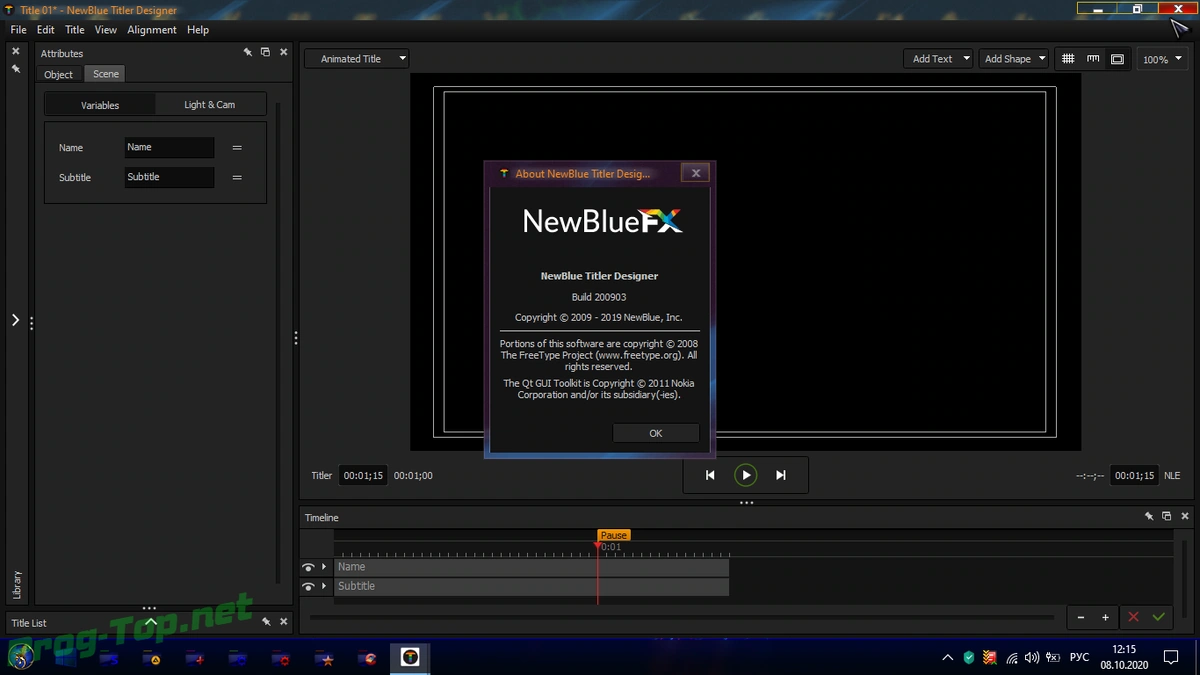
Task: Pin the Library sidebar
Action: point(16,69)
